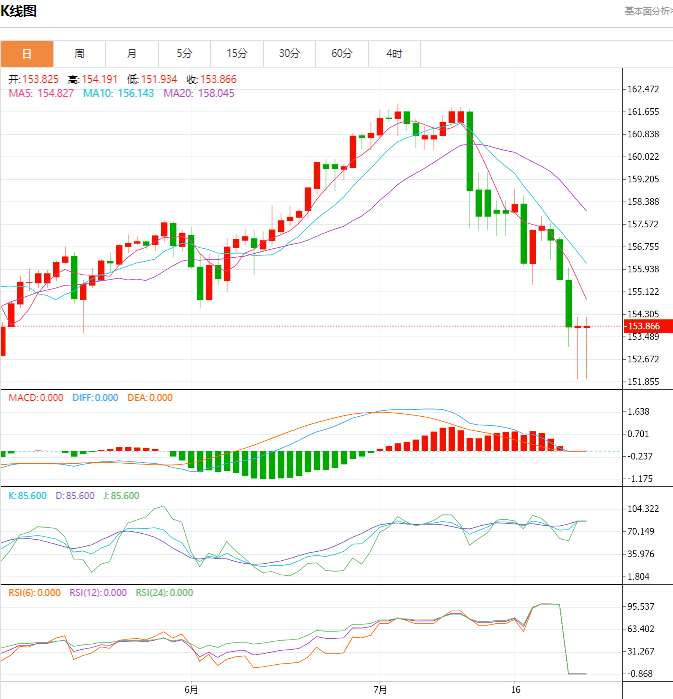The width and height of the screenshot is (673, 699).
Task: Show the 30分 interval chart
Action: (289, 54)
